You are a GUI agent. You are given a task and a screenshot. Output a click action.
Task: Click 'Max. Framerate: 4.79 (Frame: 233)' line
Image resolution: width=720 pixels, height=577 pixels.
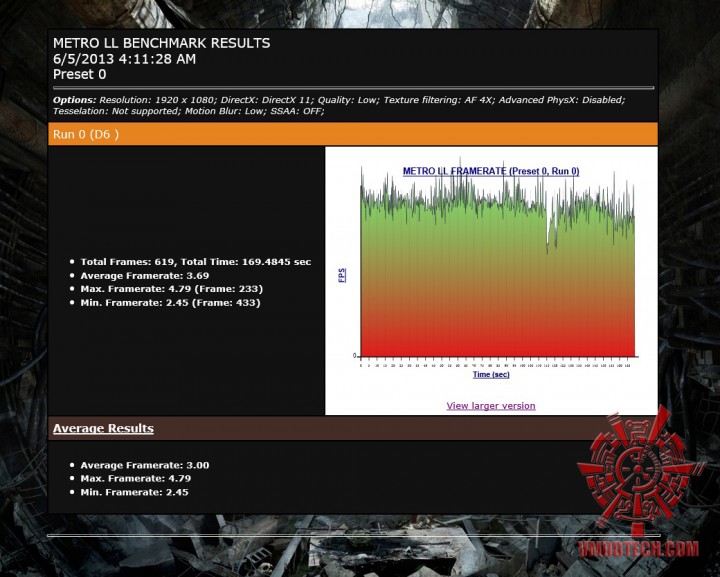tap(172, 289)
